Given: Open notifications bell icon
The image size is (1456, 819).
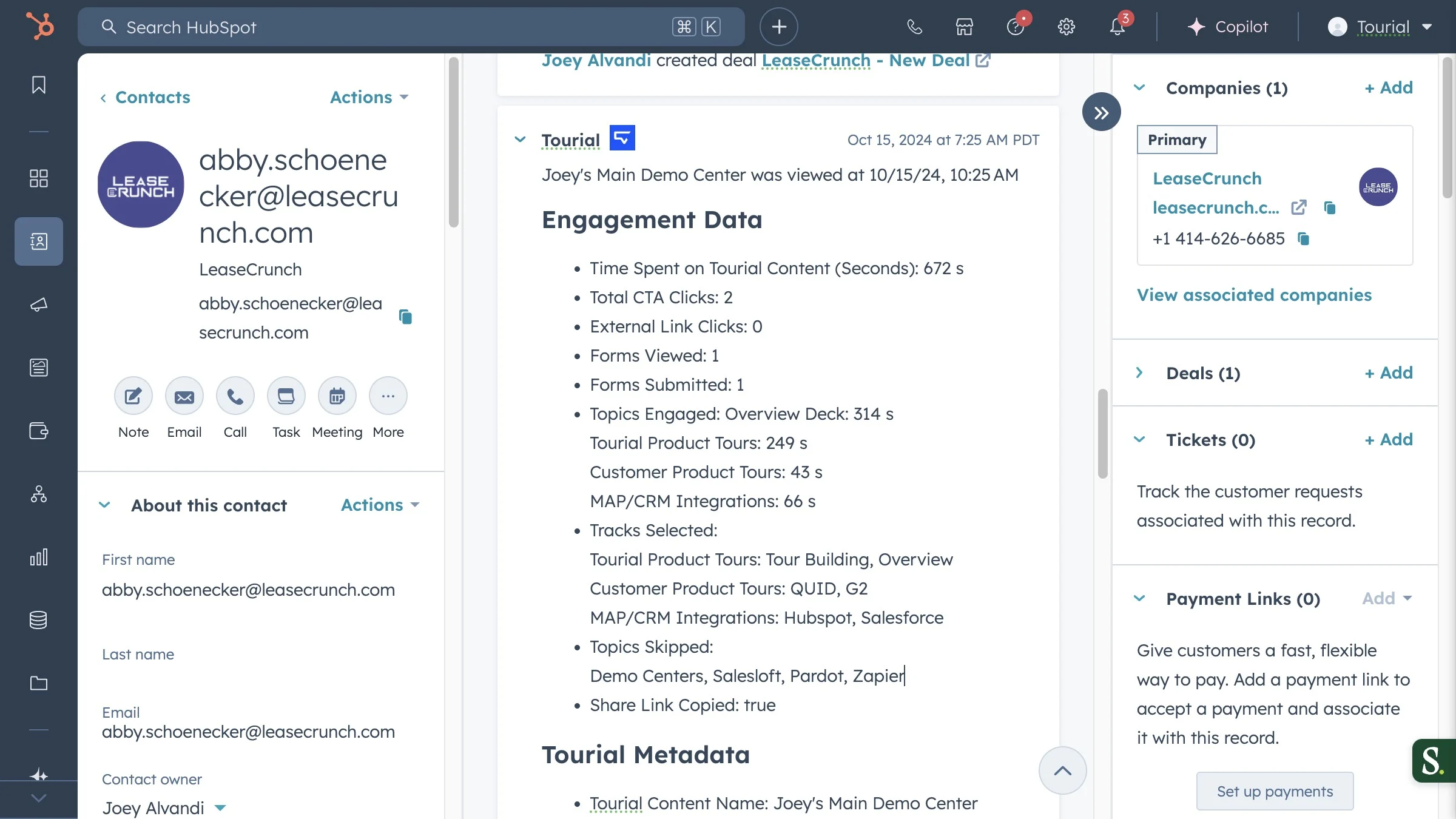Looking at the screenshot, I should click(1117, 27).
